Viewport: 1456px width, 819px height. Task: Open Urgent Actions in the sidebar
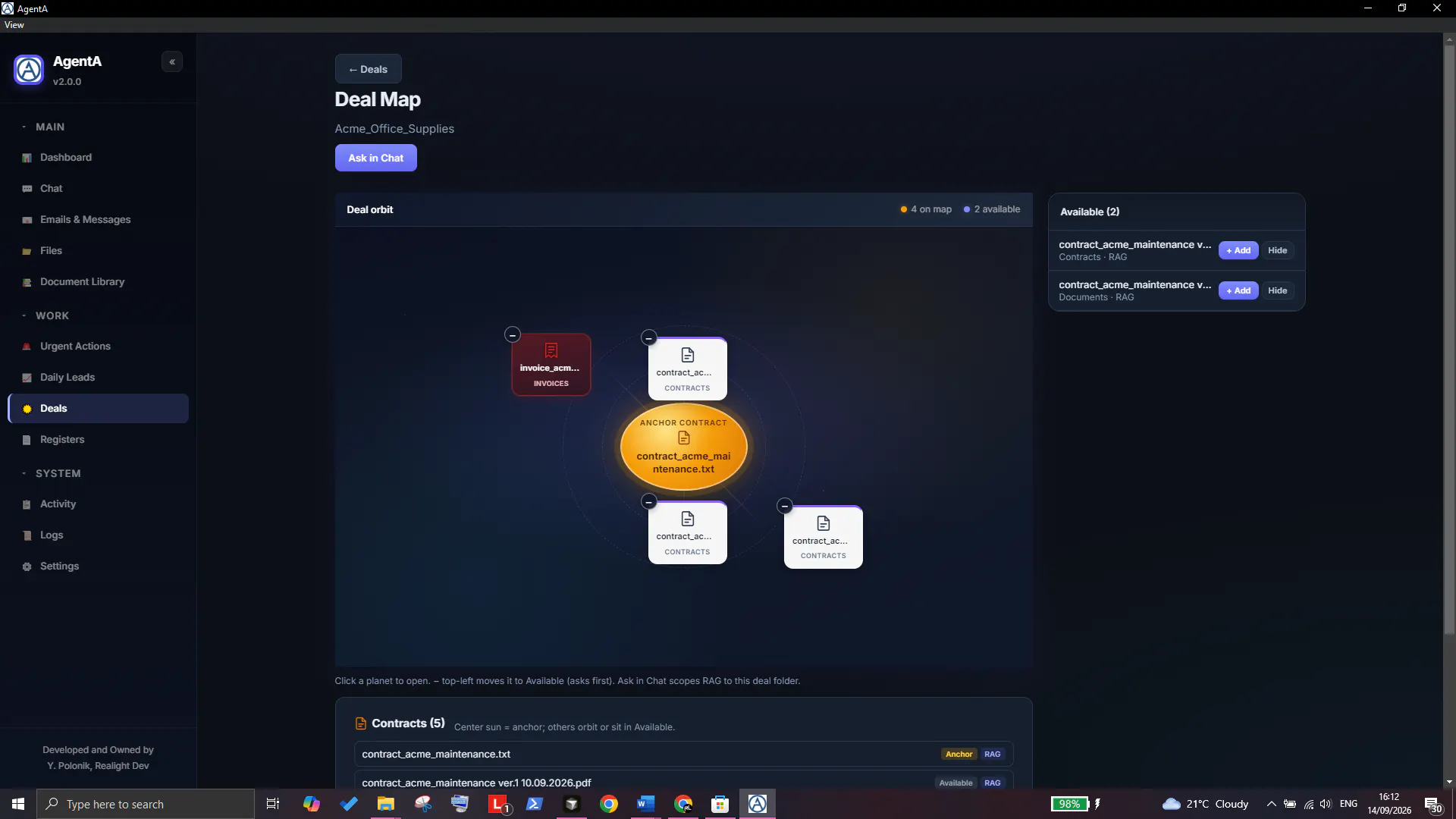(98, 347)
